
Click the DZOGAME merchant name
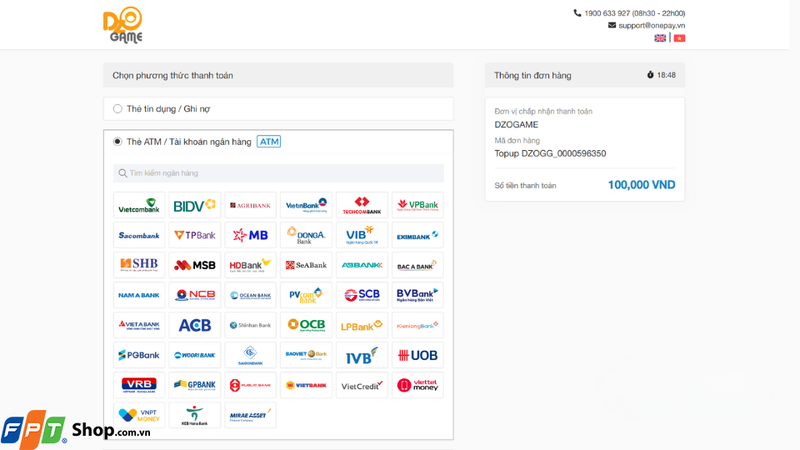(x=516, y=124)
